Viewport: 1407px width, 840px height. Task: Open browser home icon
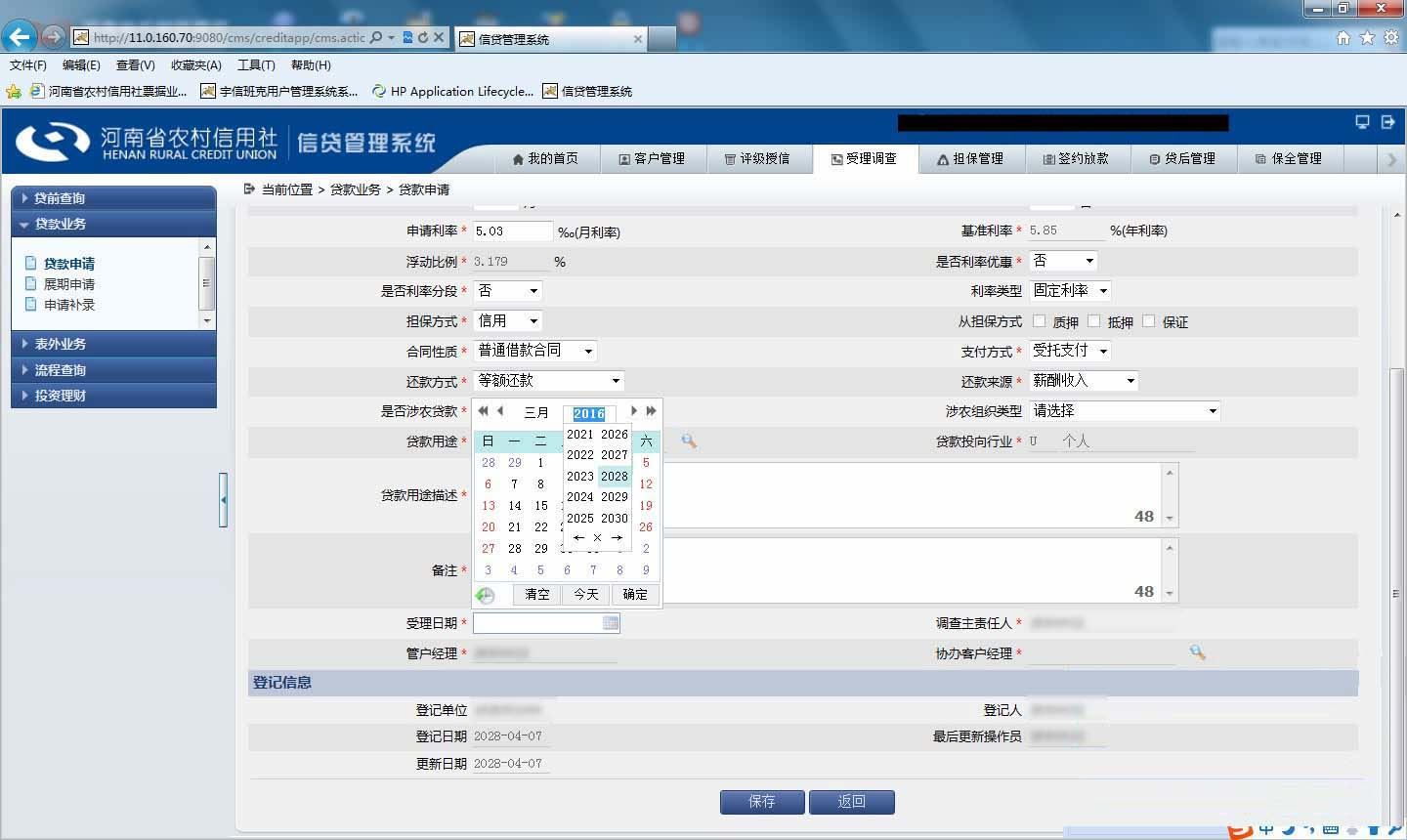[x=1343, y=37]
